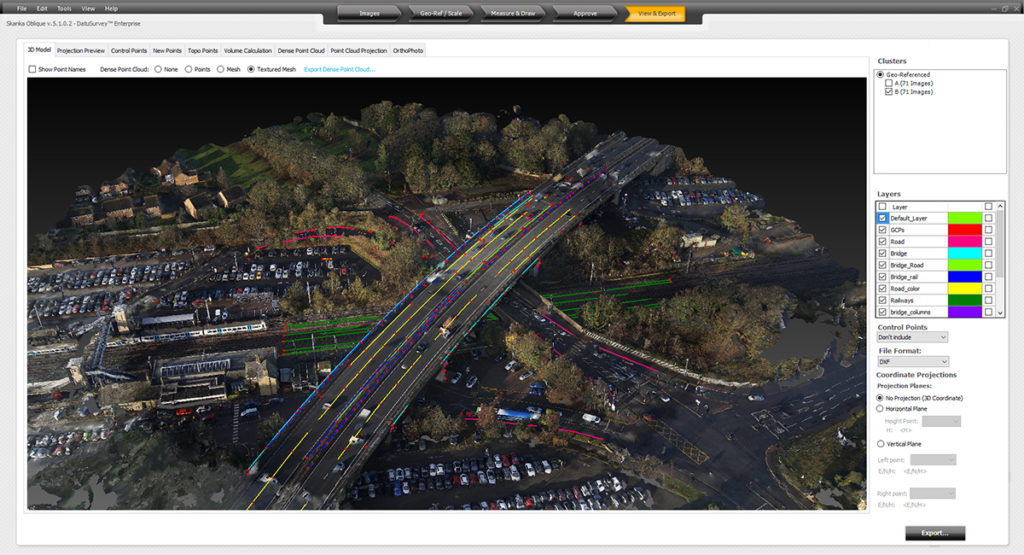The width and height of the screenshot is (1024, 555).
Task: Open the Tools menu
Action: [64, 8]
